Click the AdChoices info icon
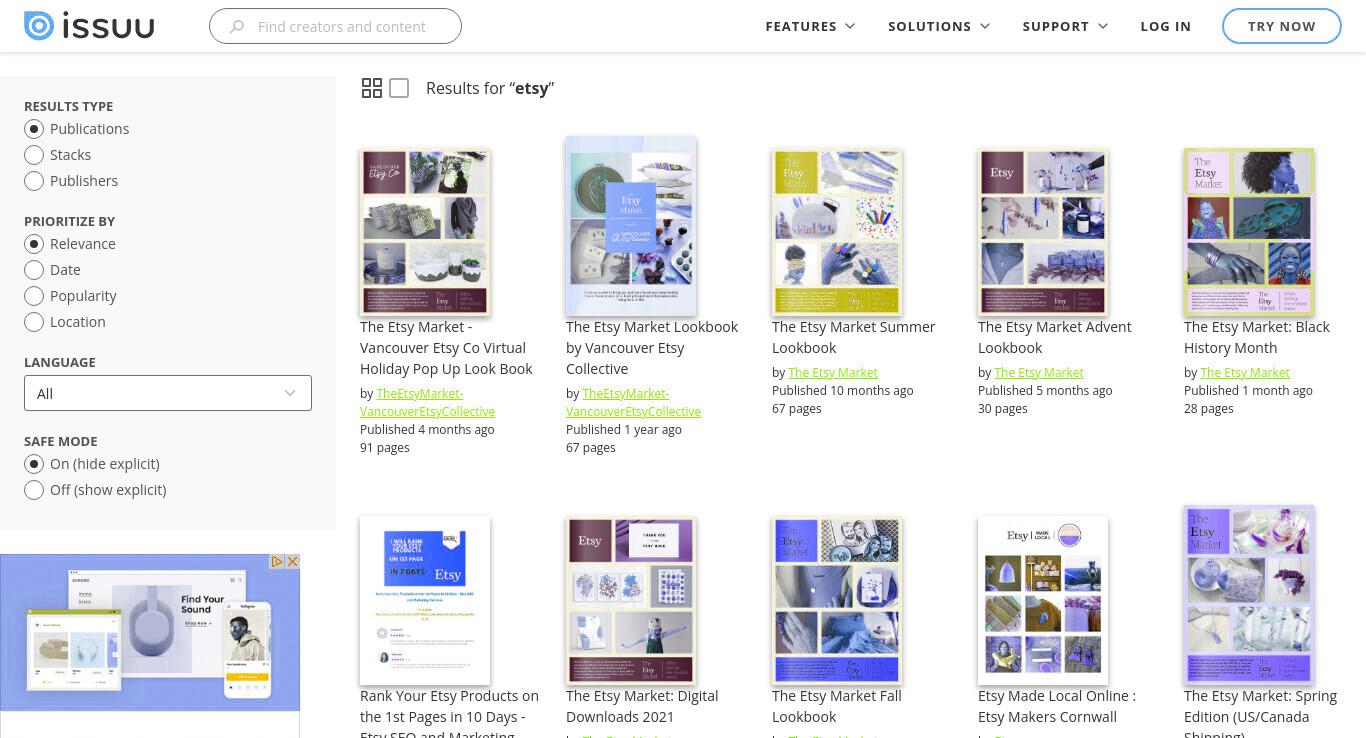Viewport: 1366px width, 738px height. (x=278, y=562)
